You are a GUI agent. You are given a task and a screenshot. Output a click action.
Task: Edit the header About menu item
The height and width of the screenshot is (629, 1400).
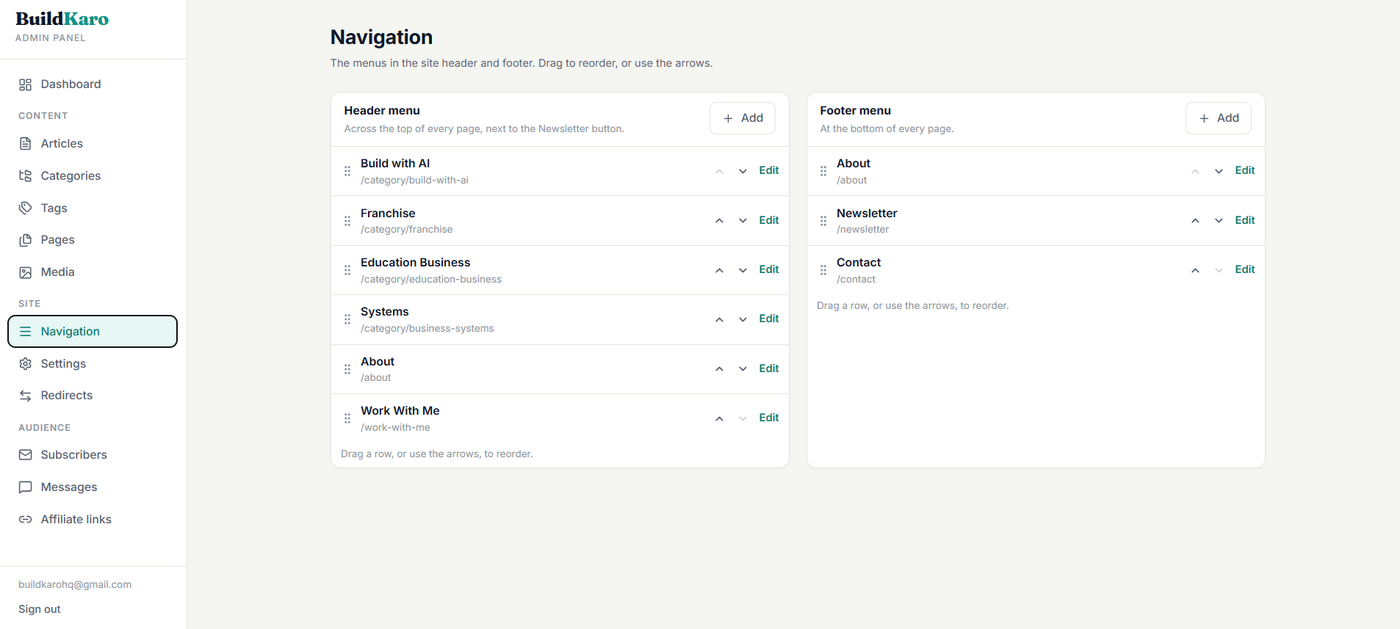pos(768,369)
